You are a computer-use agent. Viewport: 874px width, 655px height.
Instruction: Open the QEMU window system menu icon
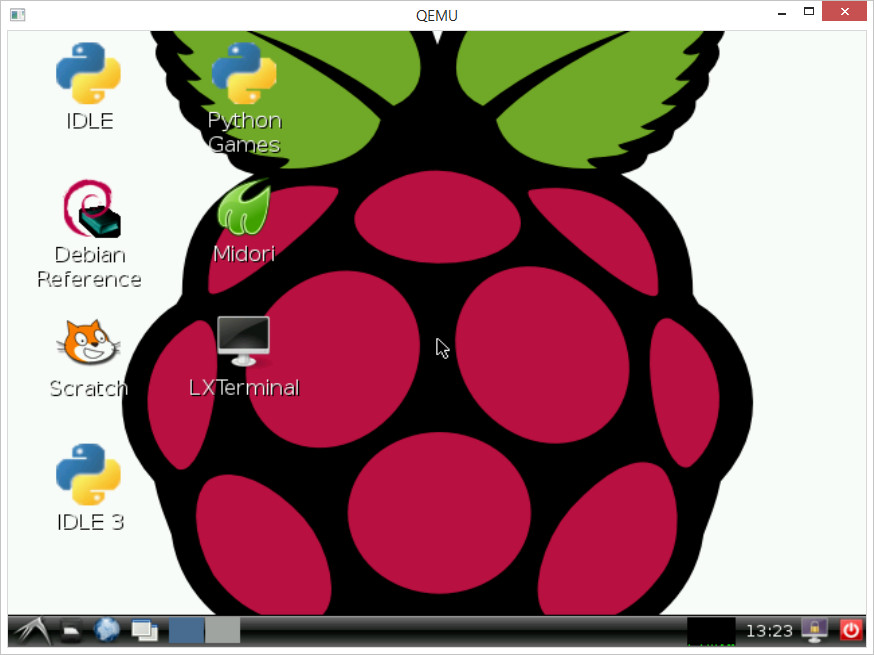(17, 15)
